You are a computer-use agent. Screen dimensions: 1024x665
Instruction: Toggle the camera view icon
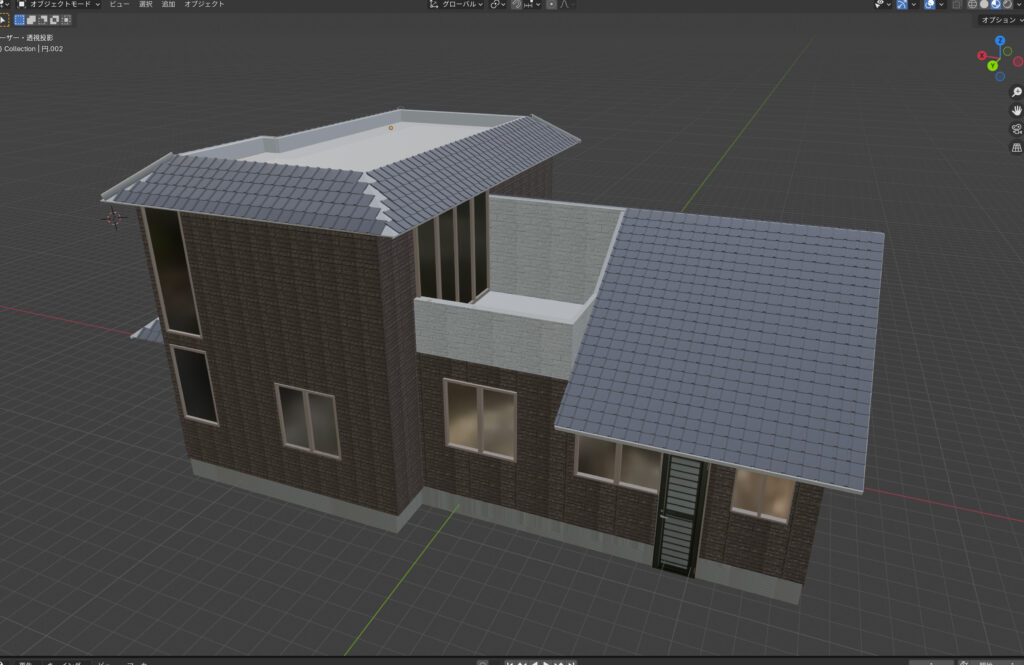point(1016,129)
